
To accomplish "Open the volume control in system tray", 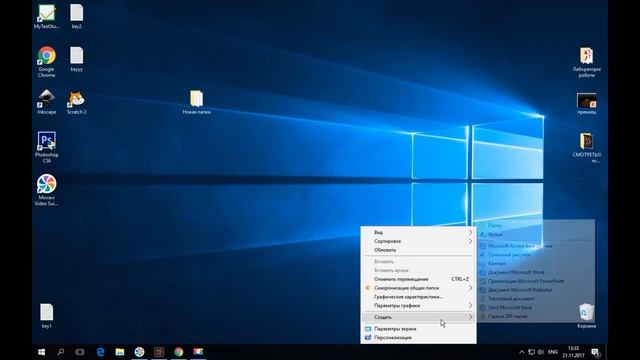I will click(x=541, y=352).
